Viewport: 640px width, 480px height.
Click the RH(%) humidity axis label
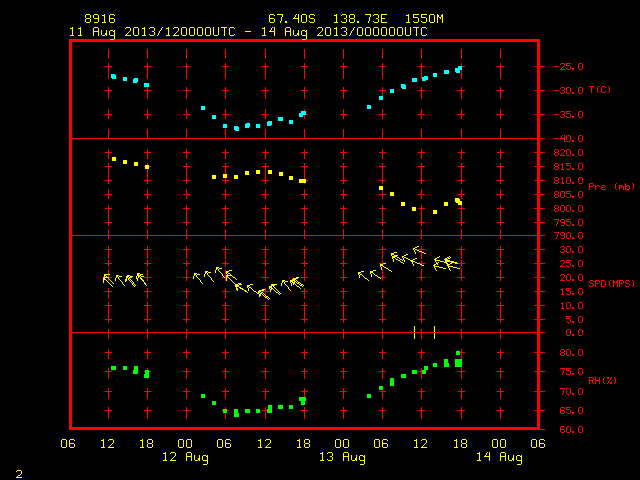[x=602, y=380]
